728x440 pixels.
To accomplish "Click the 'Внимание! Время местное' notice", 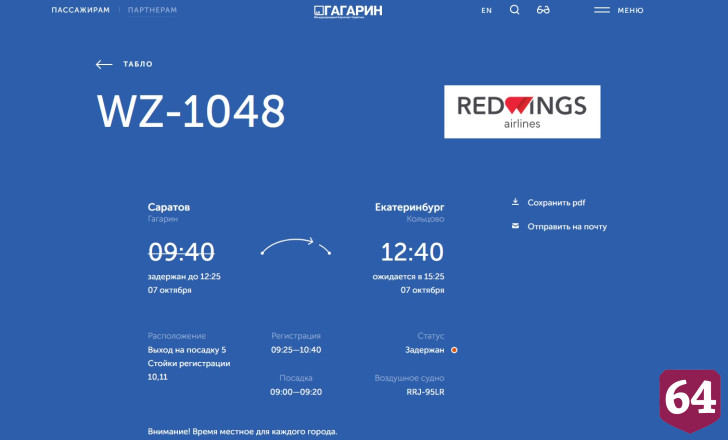I will pyautogui.click(x=242, y=431).
